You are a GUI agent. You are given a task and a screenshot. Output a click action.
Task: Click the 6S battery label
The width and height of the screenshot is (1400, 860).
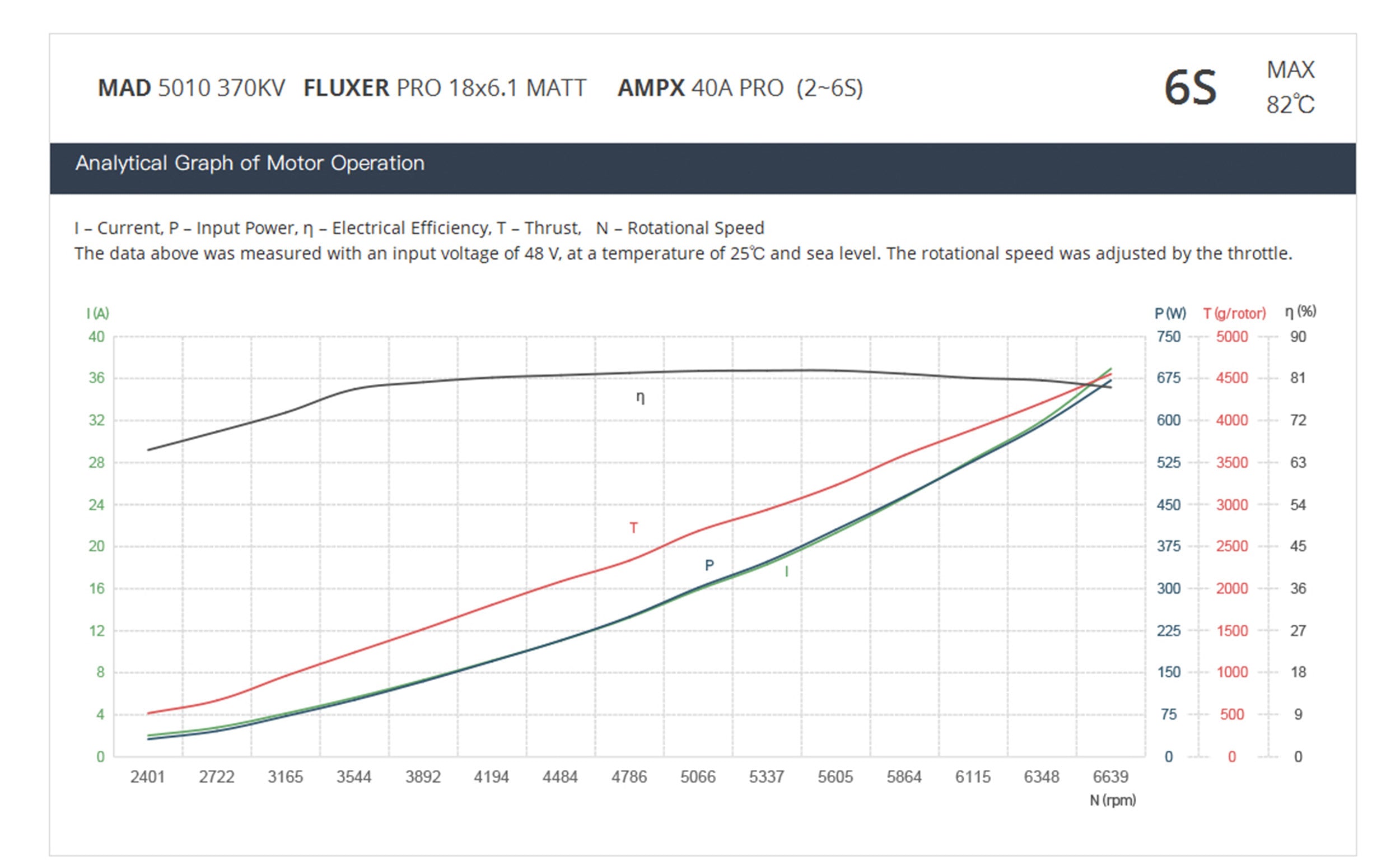tap(1189, 88)
